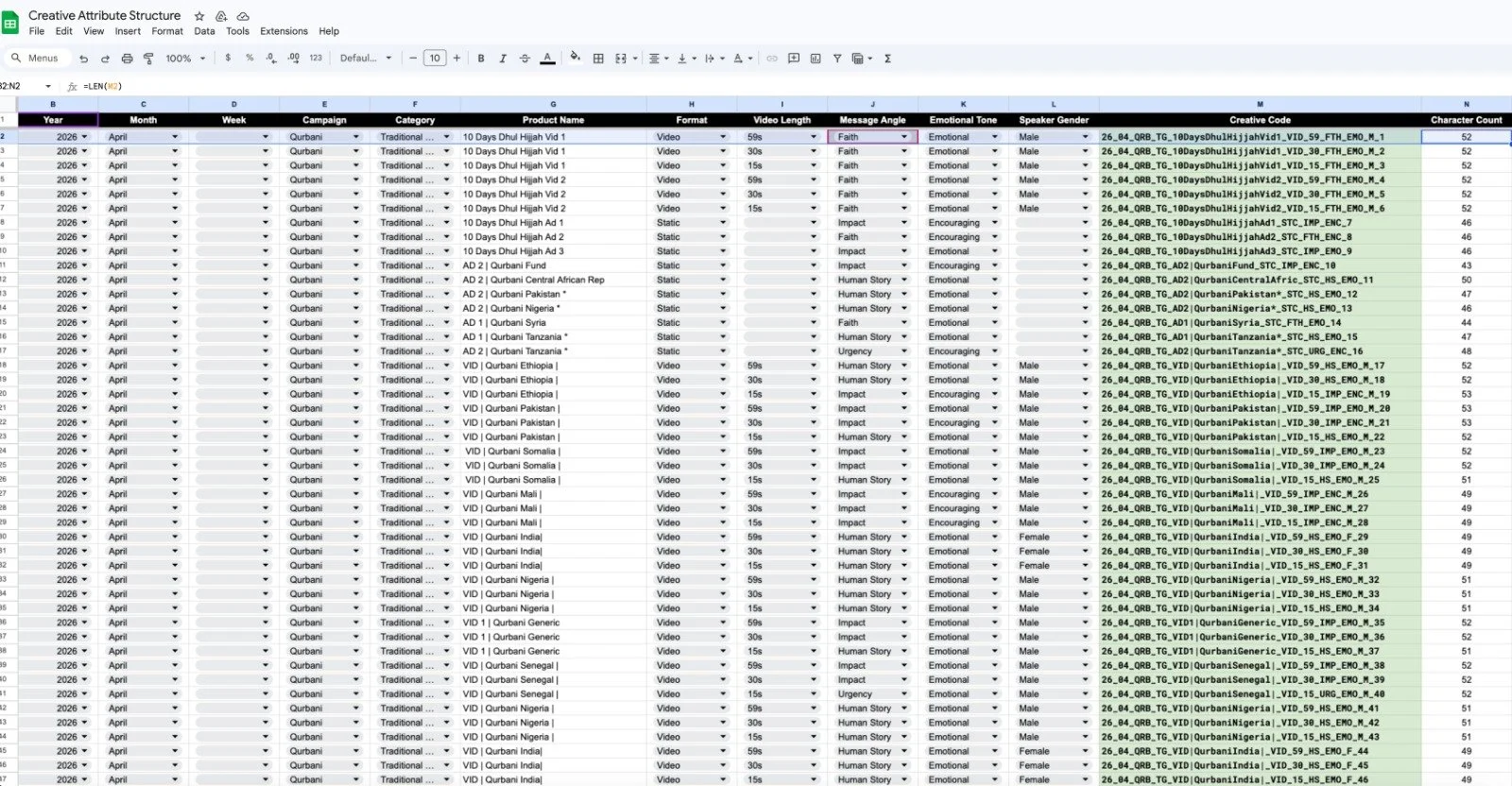Open the 123 more formats menu
This screenshot has height=786, width=1512.
(x=316, y=58)
